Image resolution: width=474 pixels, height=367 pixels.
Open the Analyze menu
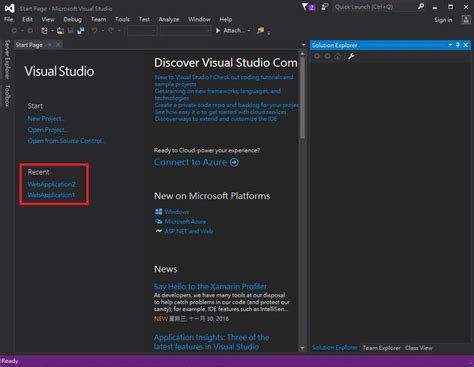[x=169, y=19]
